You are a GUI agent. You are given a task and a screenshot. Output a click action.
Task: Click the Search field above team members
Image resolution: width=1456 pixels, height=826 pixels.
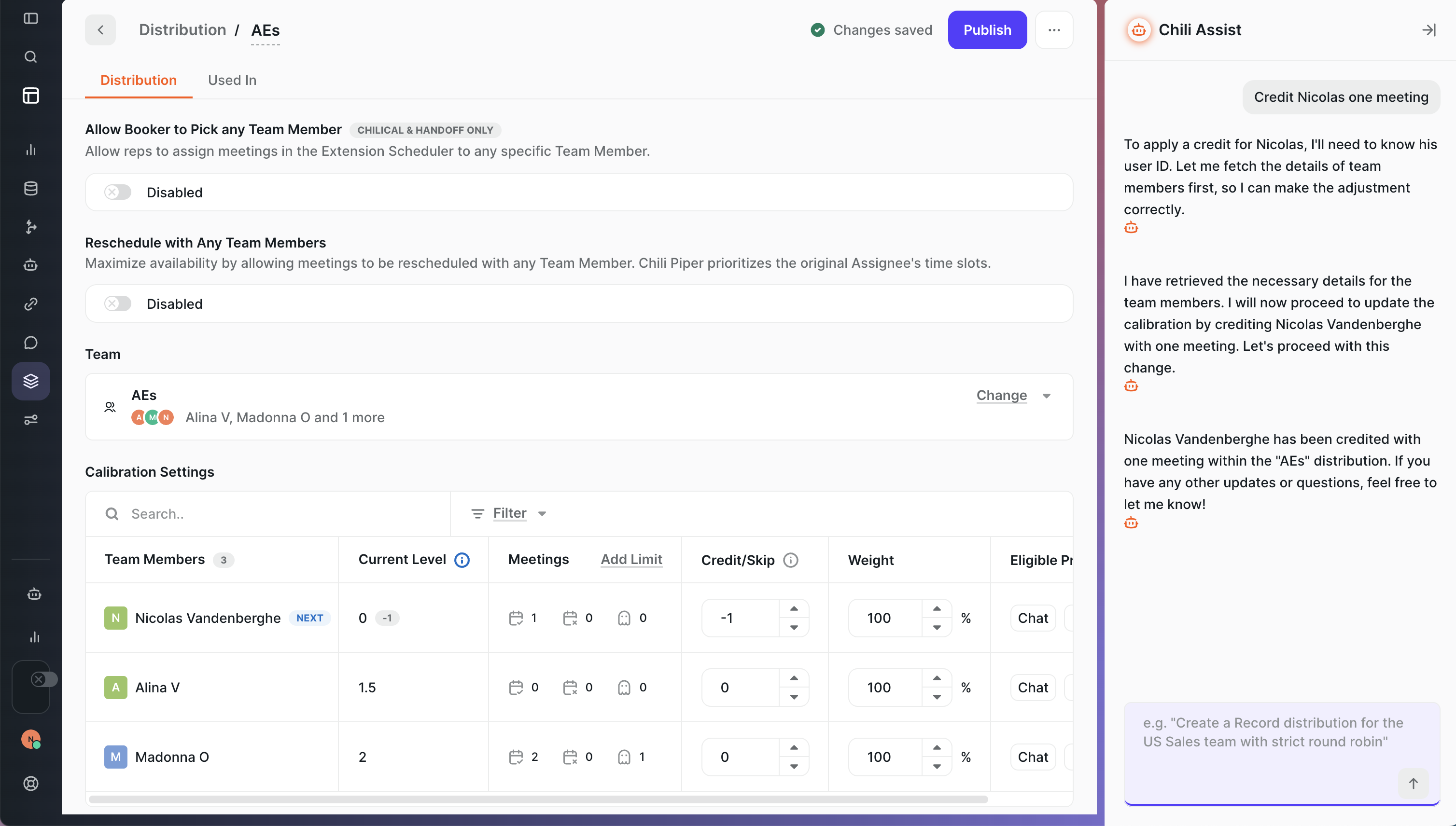[x=267, y=513]
